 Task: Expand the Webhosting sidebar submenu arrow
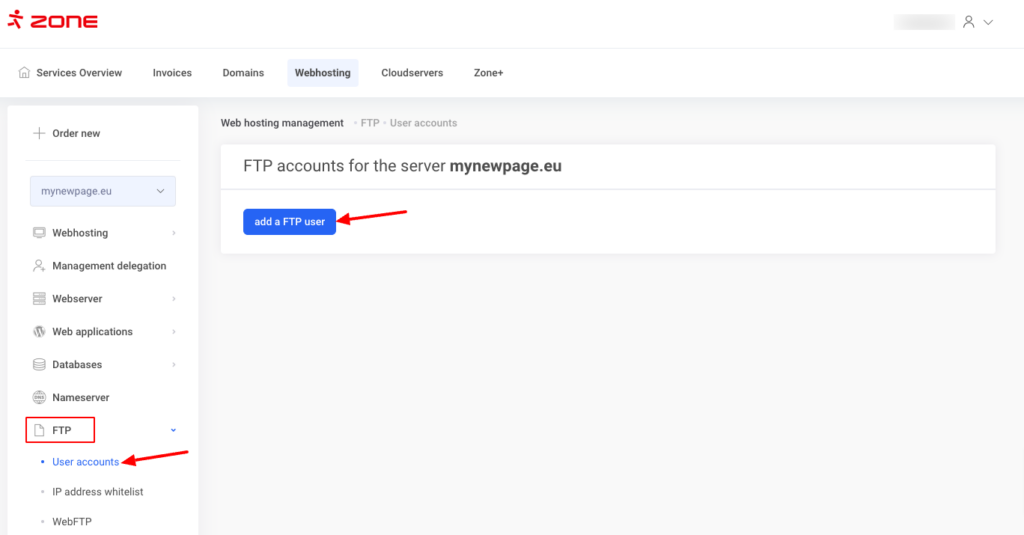174,233
